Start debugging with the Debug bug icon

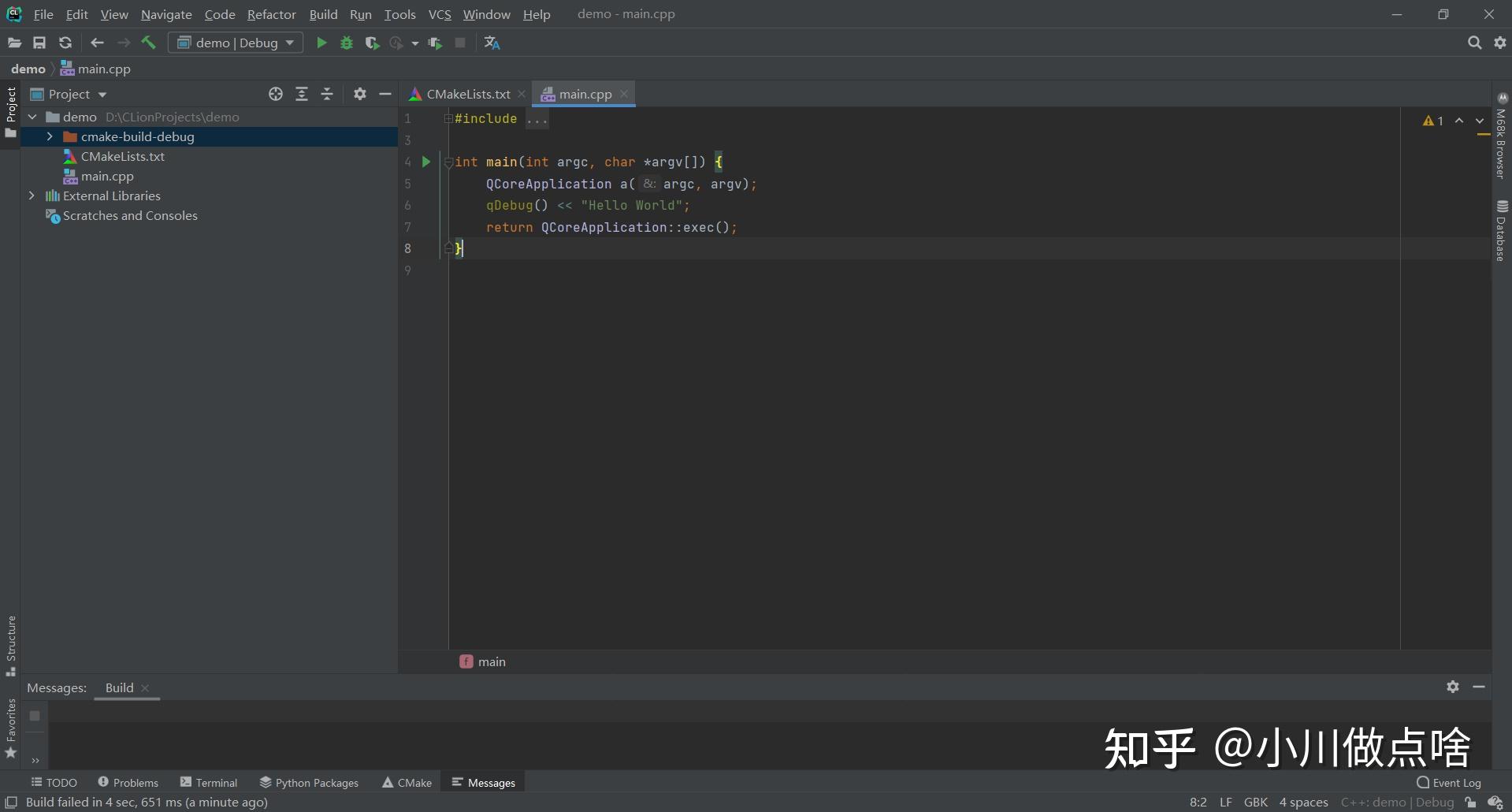347,43
